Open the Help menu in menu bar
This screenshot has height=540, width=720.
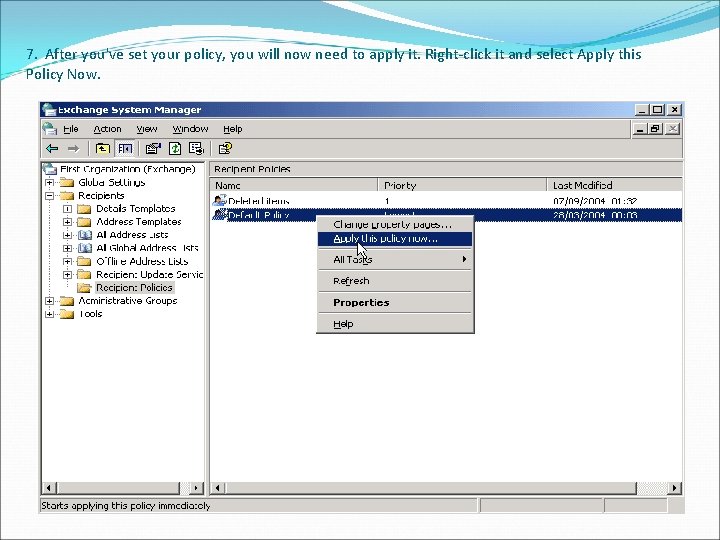coord(233,129)
